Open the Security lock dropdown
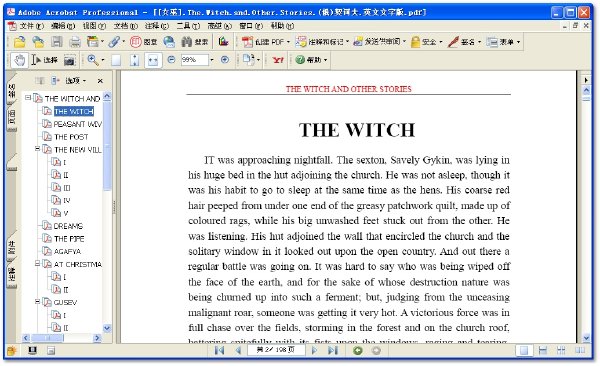This screenshot has width=600, height=366. tap(427, 42)
